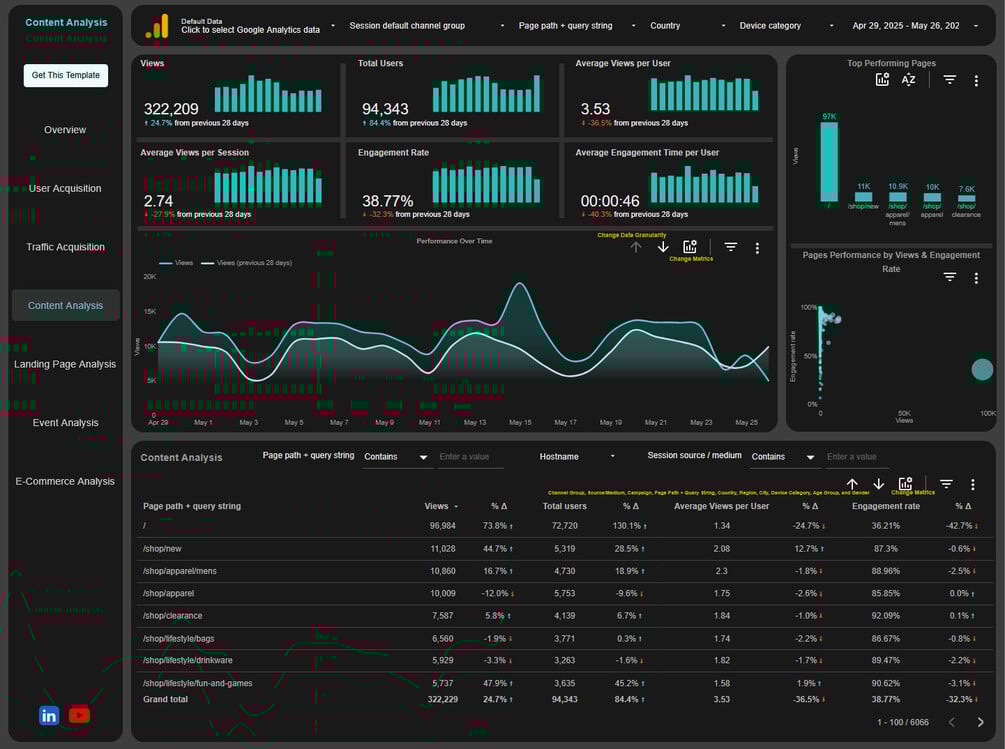Open Contains dropdown for Page path filter
Viewport: 1005px width, 749px height.
pyautogui.click(x=396, y=457)
